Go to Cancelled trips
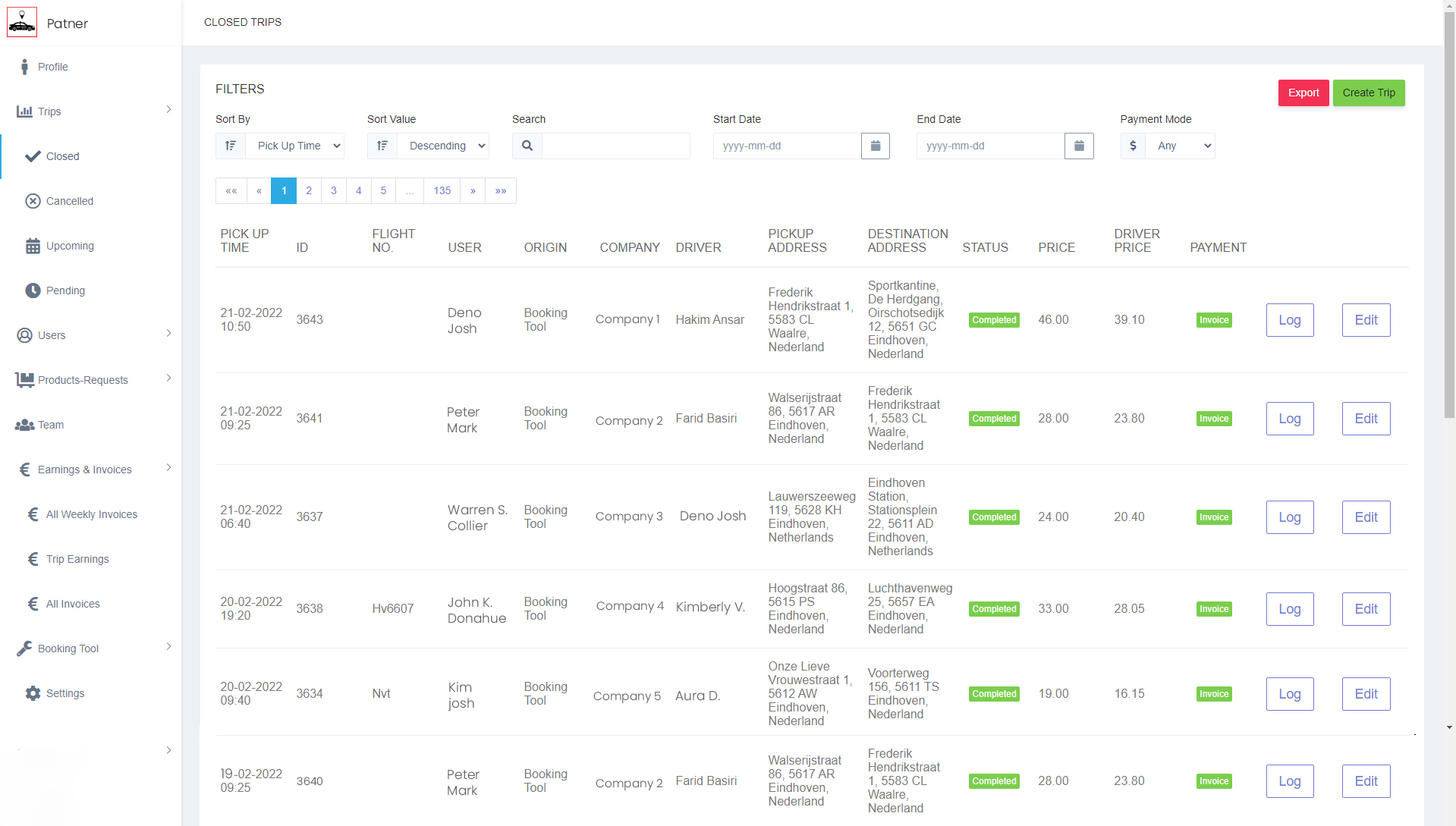1456x826 pixels. point(70,201)
